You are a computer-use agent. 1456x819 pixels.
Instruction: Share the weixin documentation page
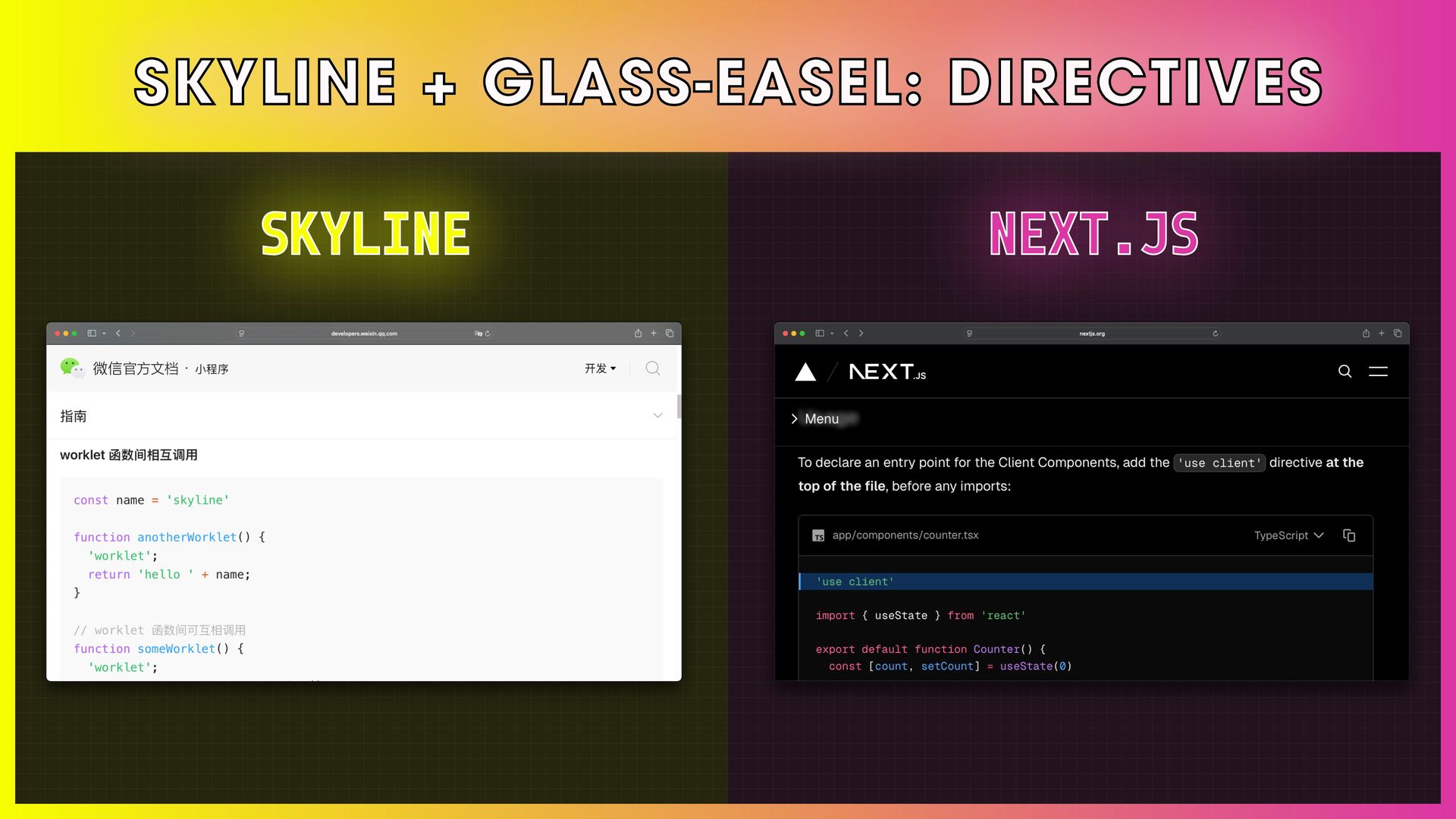(x=638, y=333)
